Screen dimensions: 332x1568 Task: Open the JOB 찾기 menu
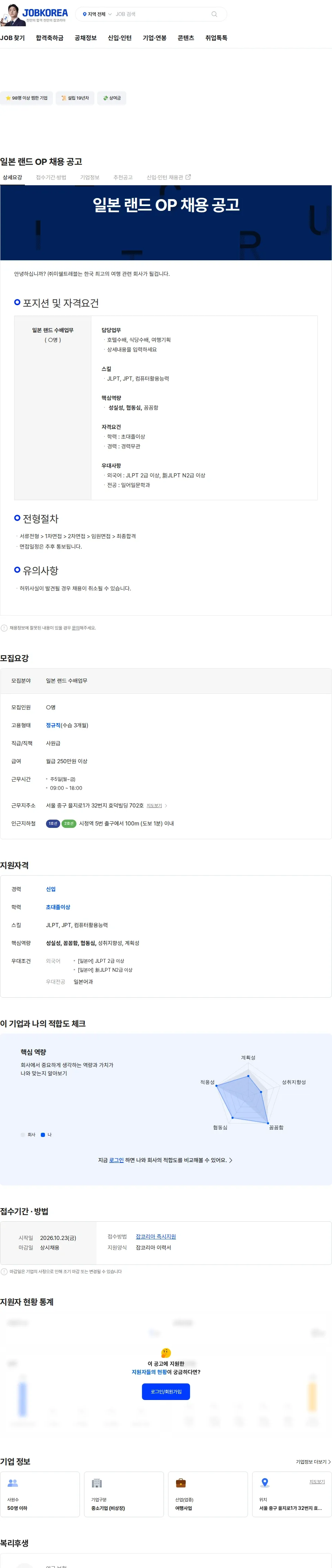tap(12, 38)
